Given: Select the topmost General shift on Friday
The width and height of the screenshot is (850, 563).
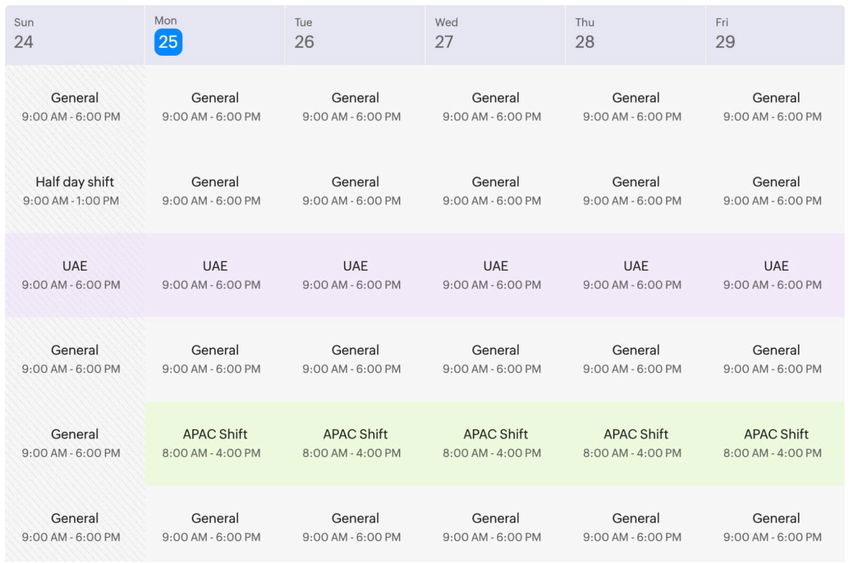Looking at the screenshot, I should pyautogui.click(x=776, y=107).
